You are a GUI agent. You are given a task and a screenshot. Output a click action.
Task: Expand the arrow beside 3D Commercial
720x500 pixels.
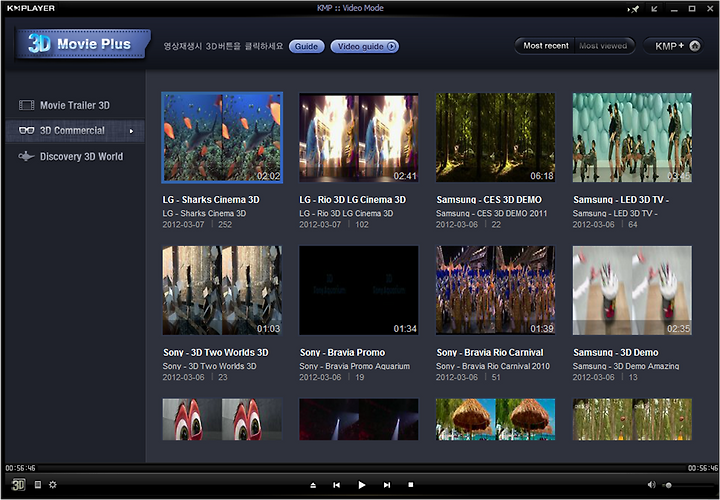coord(131,131)
